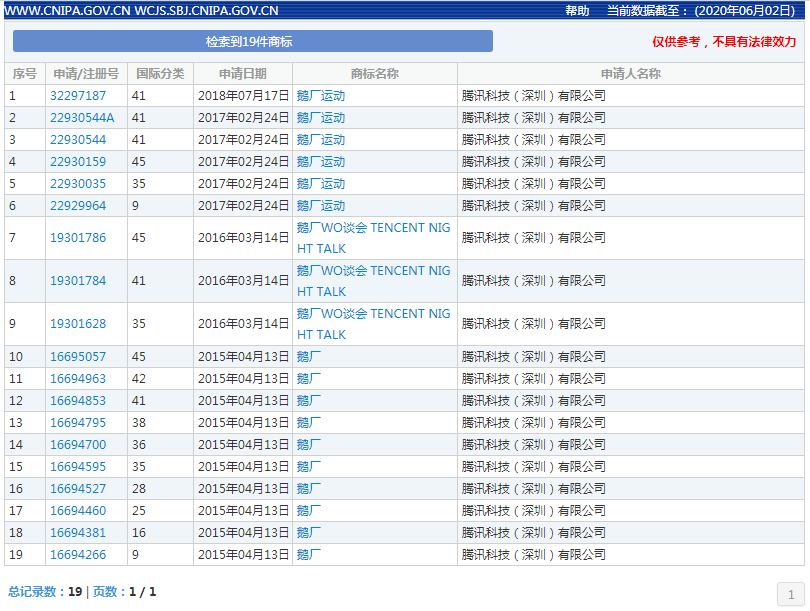Viewport: 810px width, 611px height.
Task: Click the 鹅厂运动 trademark name in row 1
Action: point(321,96)
